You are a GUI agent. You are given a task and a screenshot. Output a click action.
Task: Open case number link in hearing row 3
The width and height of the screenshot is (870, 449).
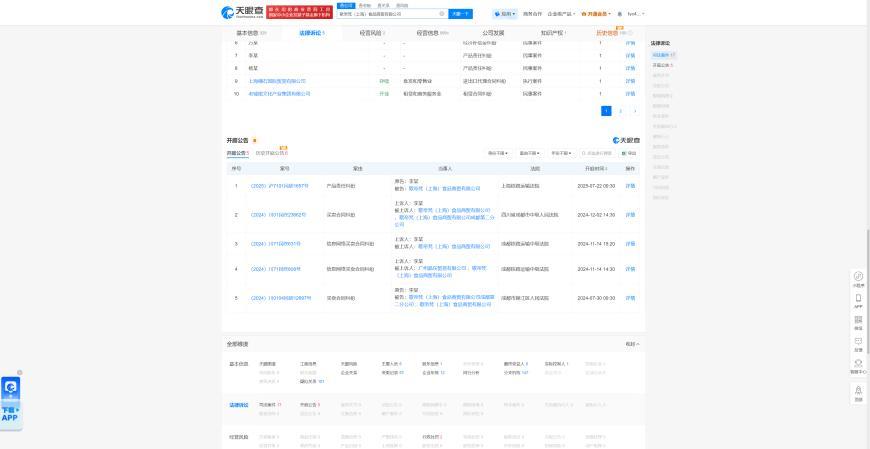click(x=276, y=244)
